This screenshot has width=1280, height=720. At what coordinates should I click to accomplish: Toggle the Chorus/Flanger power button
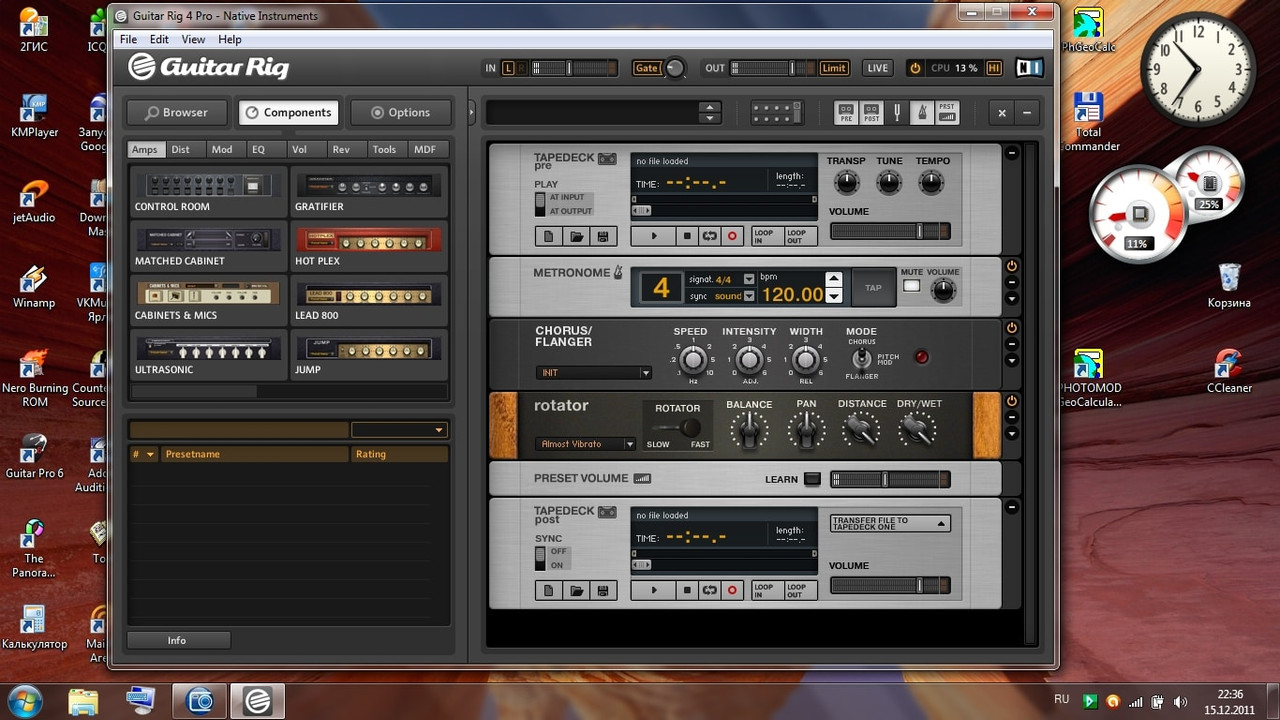[x=1012, y=328]
